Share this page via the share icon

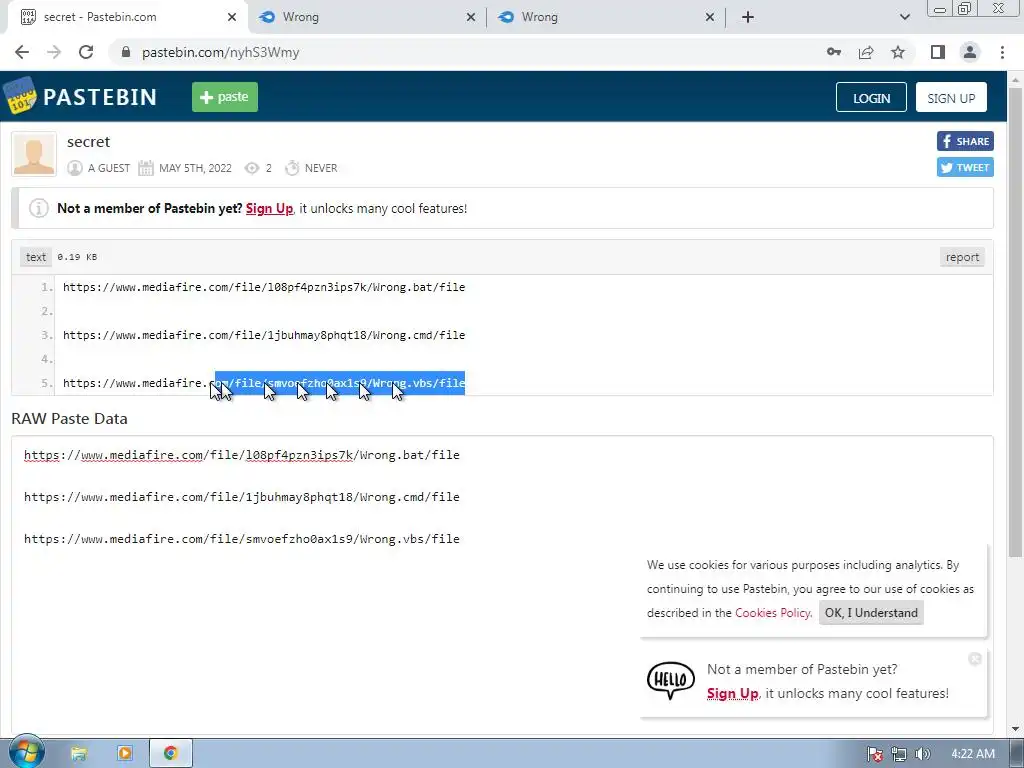tap(866, 52)
